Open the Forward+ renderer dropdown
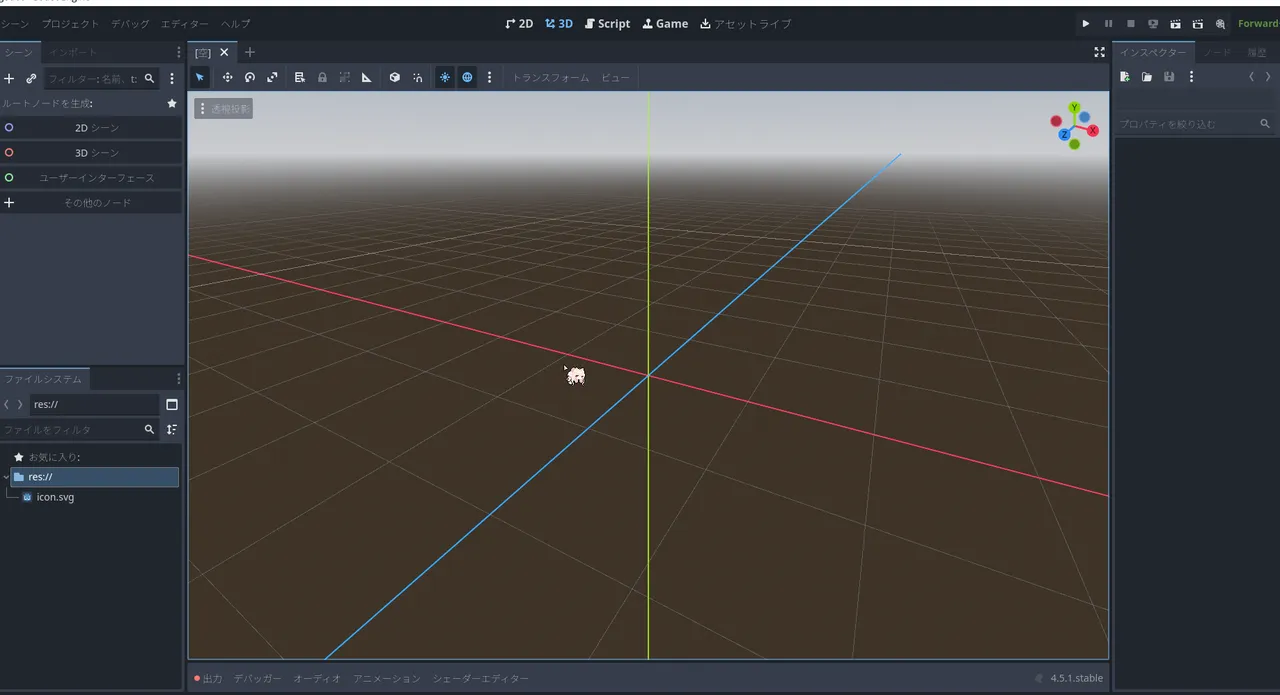Image resolution: width=1280 pixels, height=695 pixels. [x=1257, y=24]
